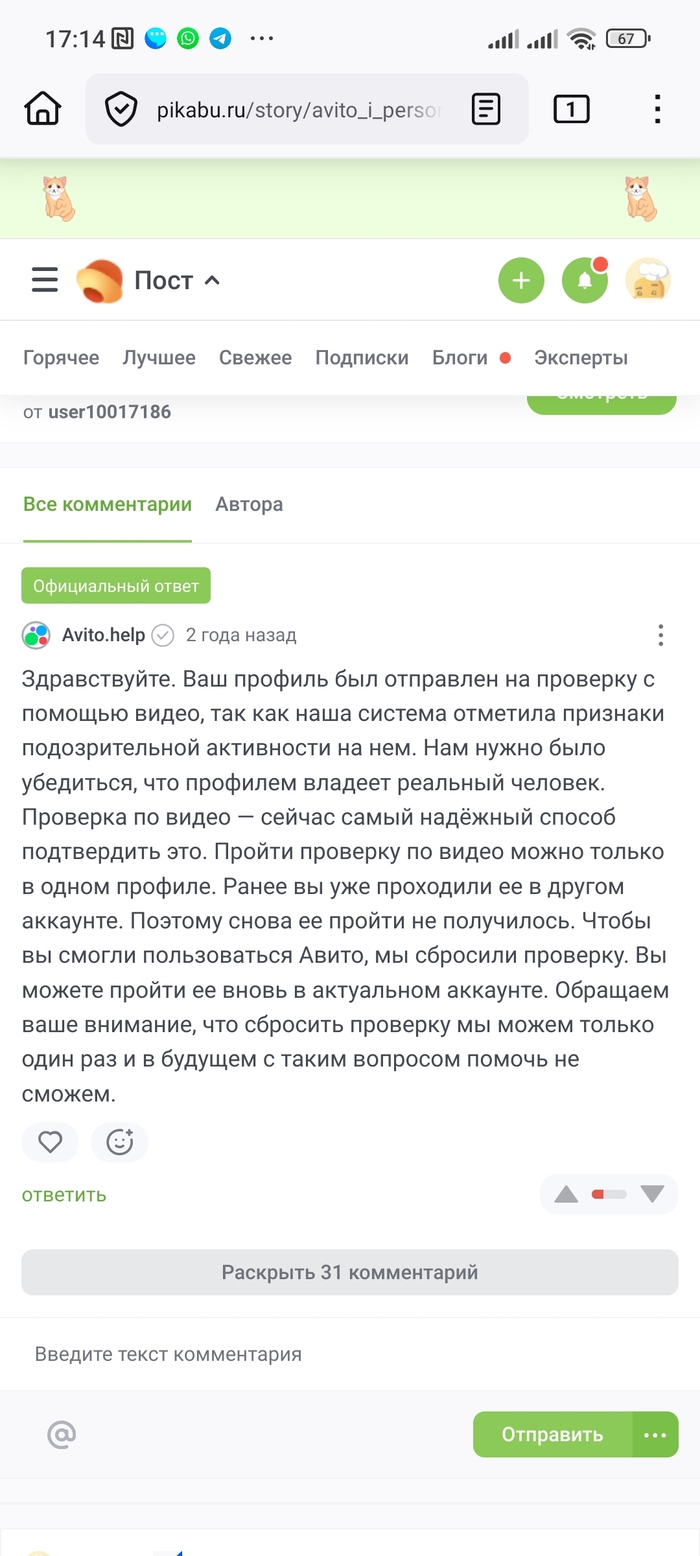The height and width of the screenshot is (1556, 700).
Task: Tap the green plus create-post button
Action: [x=521, y=280]
